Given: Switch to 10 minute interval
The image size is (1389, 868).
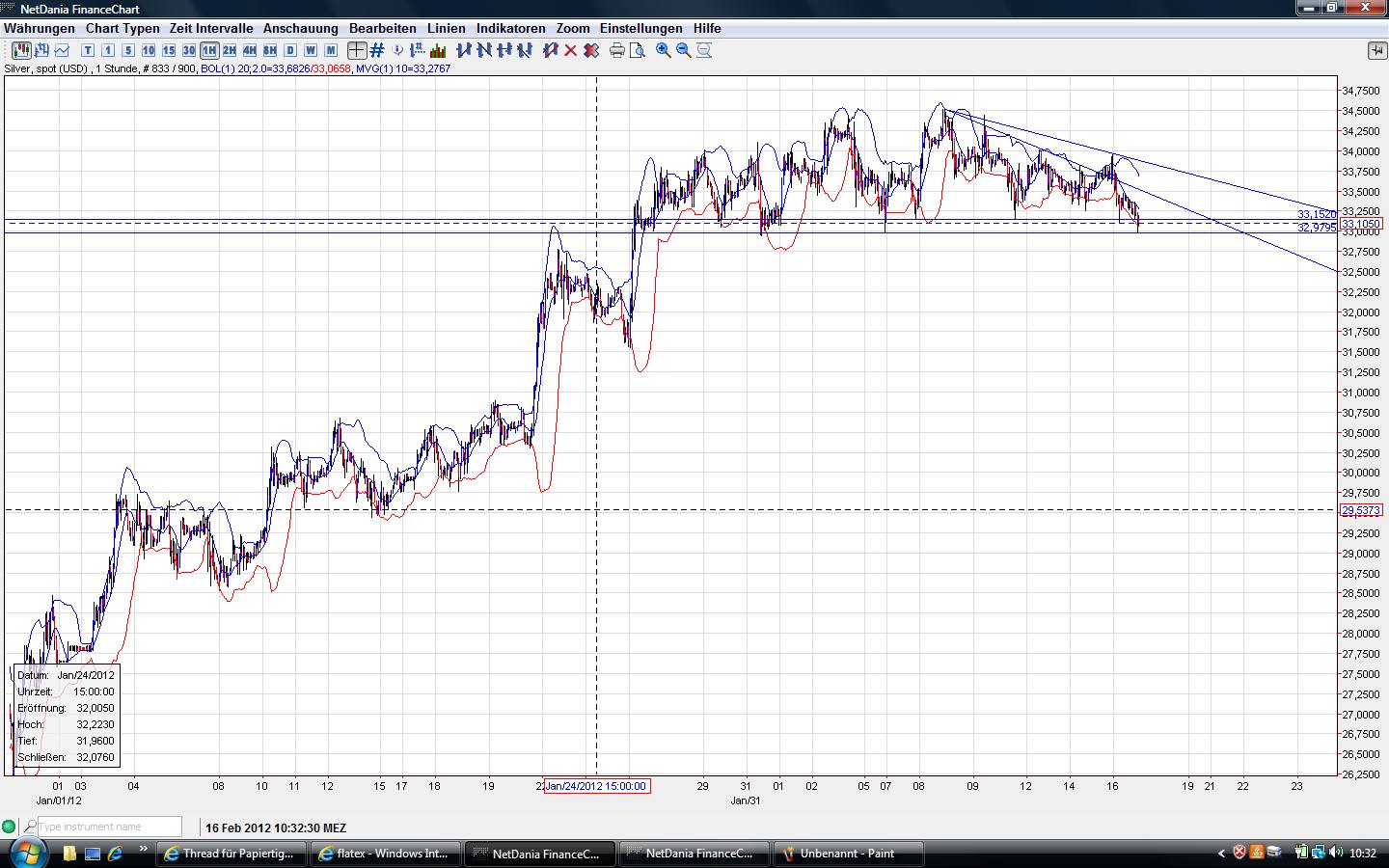Looking at the screenshot, I should [149, 50].
